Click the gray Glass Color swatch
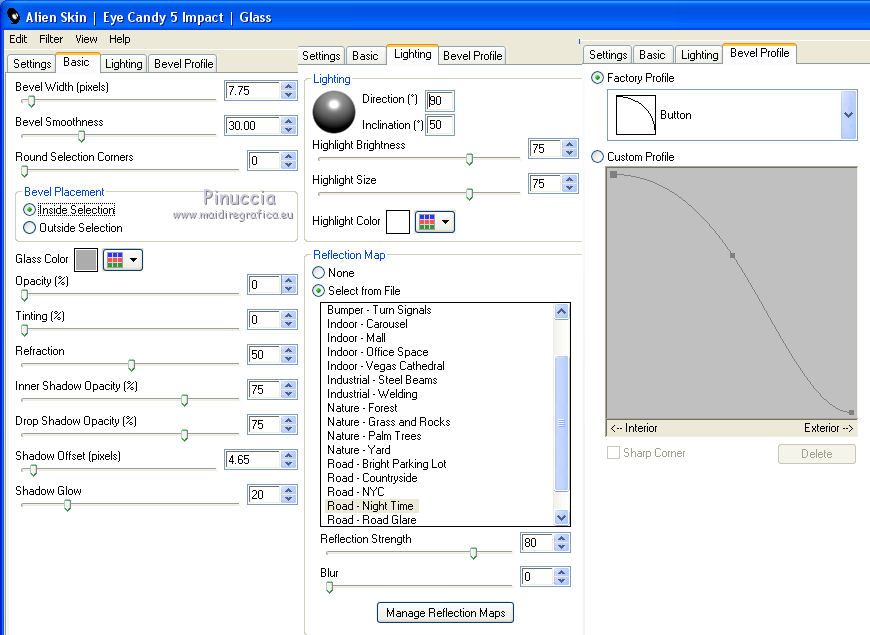This screenshot has height=635, width=870. tap(86, 260)
